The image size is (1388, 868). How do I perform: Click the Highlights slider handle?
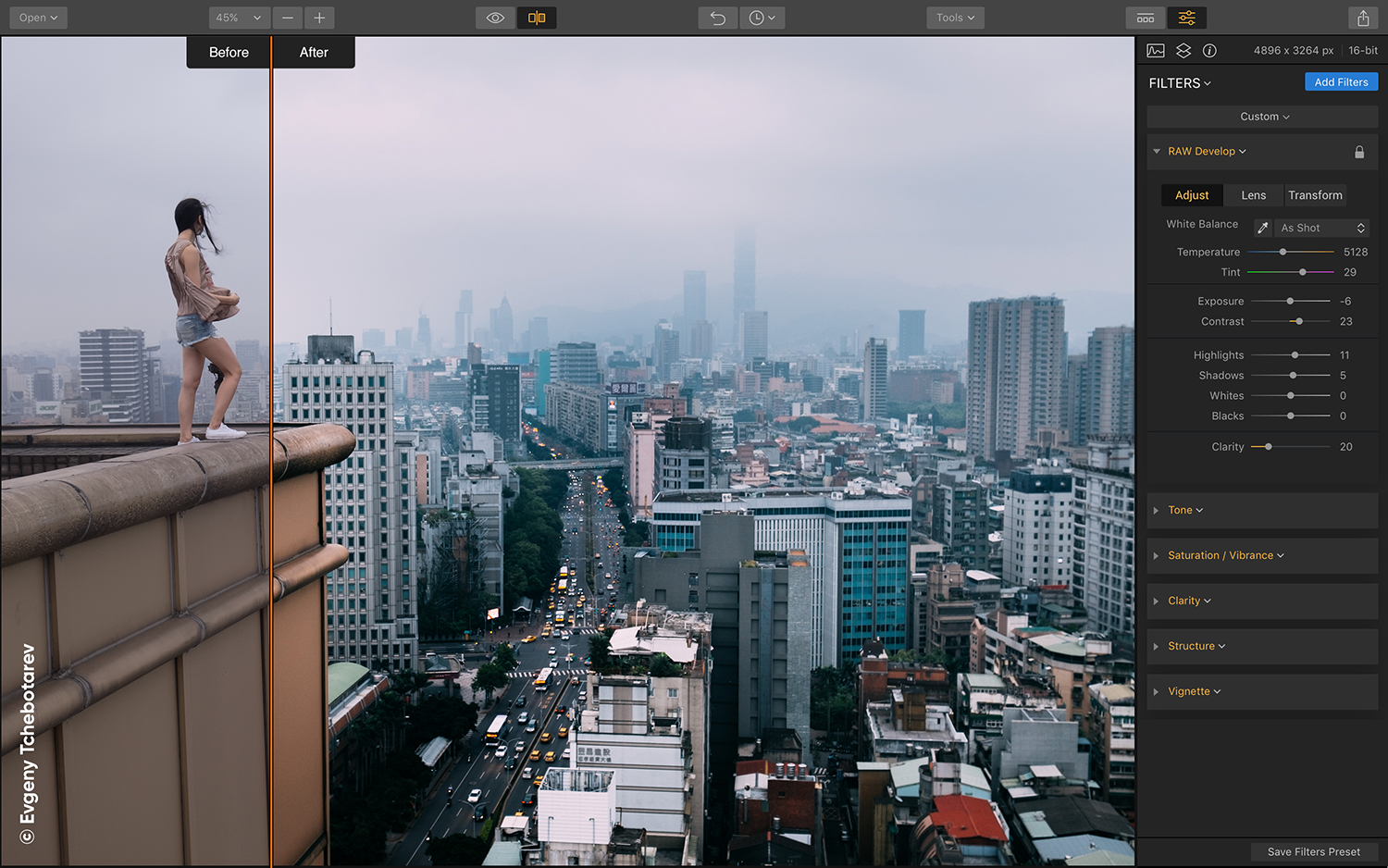coord(1295,355)
